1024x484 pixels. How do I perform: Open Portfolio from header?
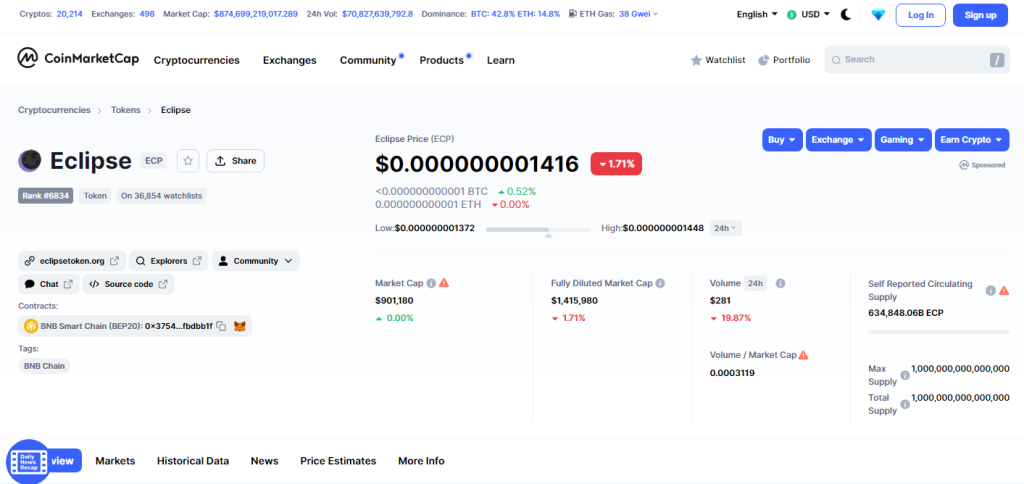tap(784, 60)
